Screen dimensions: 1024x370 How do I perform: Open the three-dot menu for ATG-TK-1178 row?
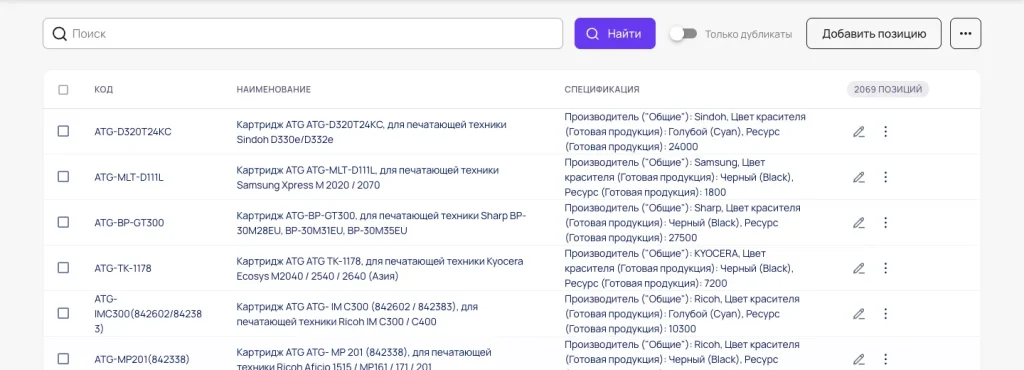[886, 268]
